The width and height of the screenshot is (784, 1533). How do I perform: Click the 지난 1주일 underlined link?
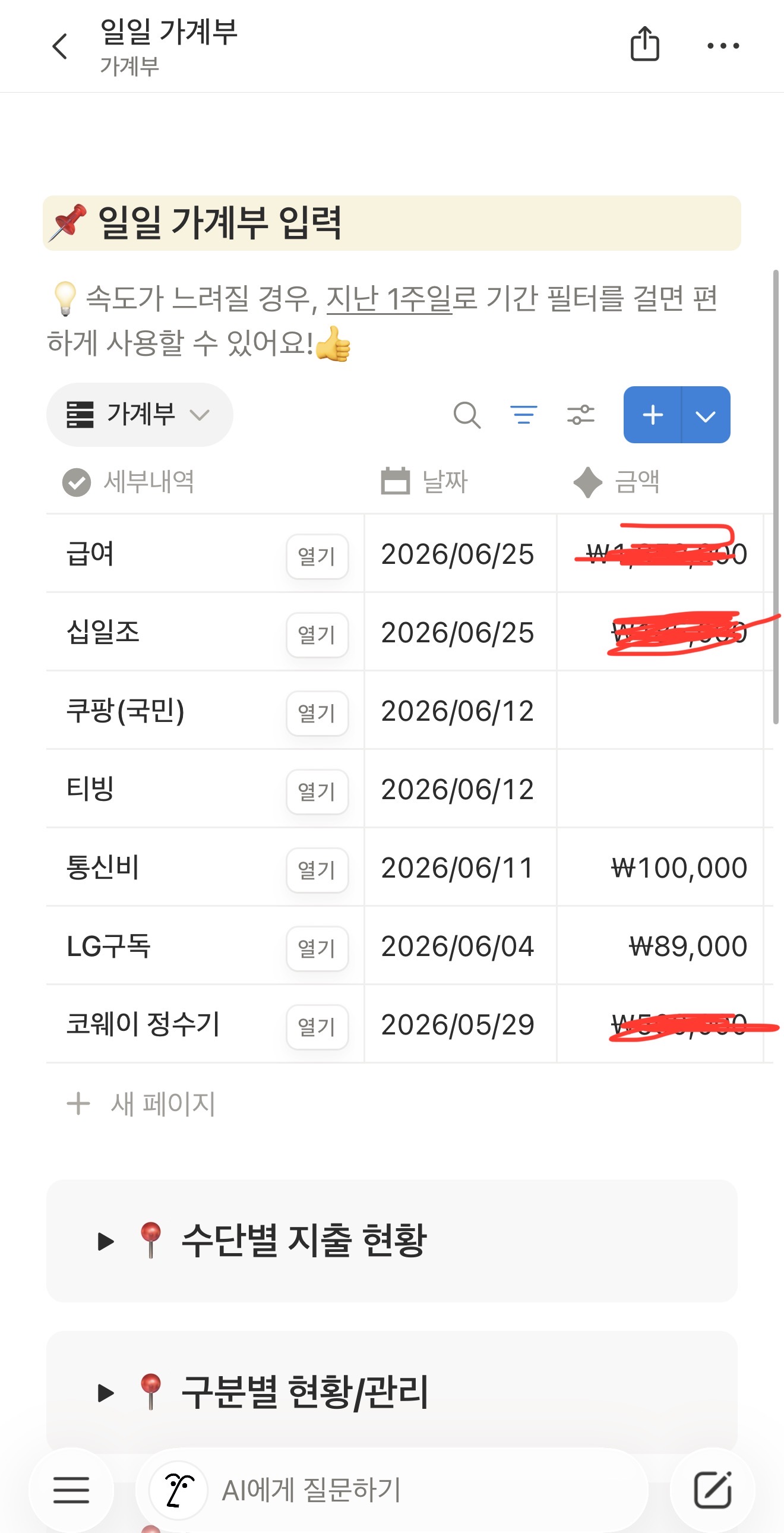pos(390,298)
